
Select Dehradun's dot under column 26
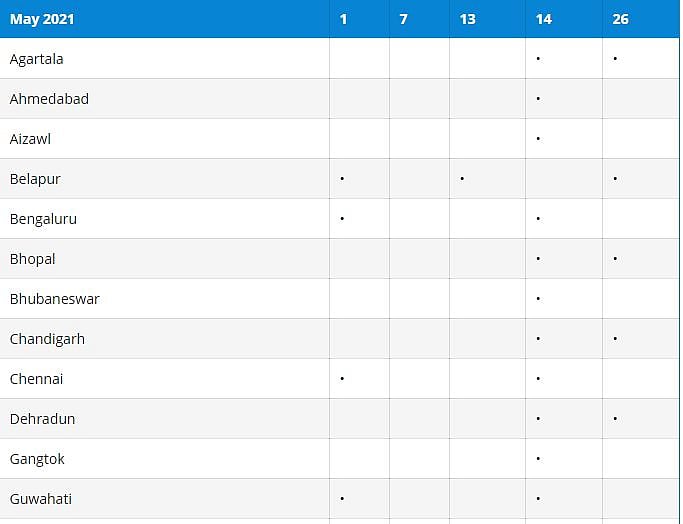click(615, 419)
